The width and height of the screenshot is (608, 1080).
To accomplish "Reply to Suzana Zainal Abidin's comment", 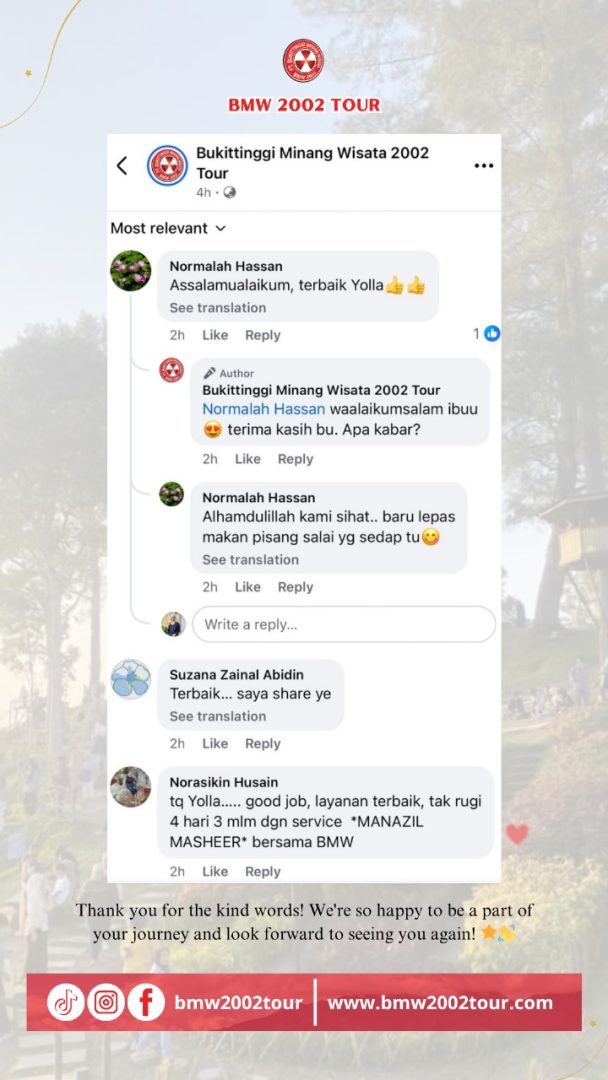I will pos(263,744).
